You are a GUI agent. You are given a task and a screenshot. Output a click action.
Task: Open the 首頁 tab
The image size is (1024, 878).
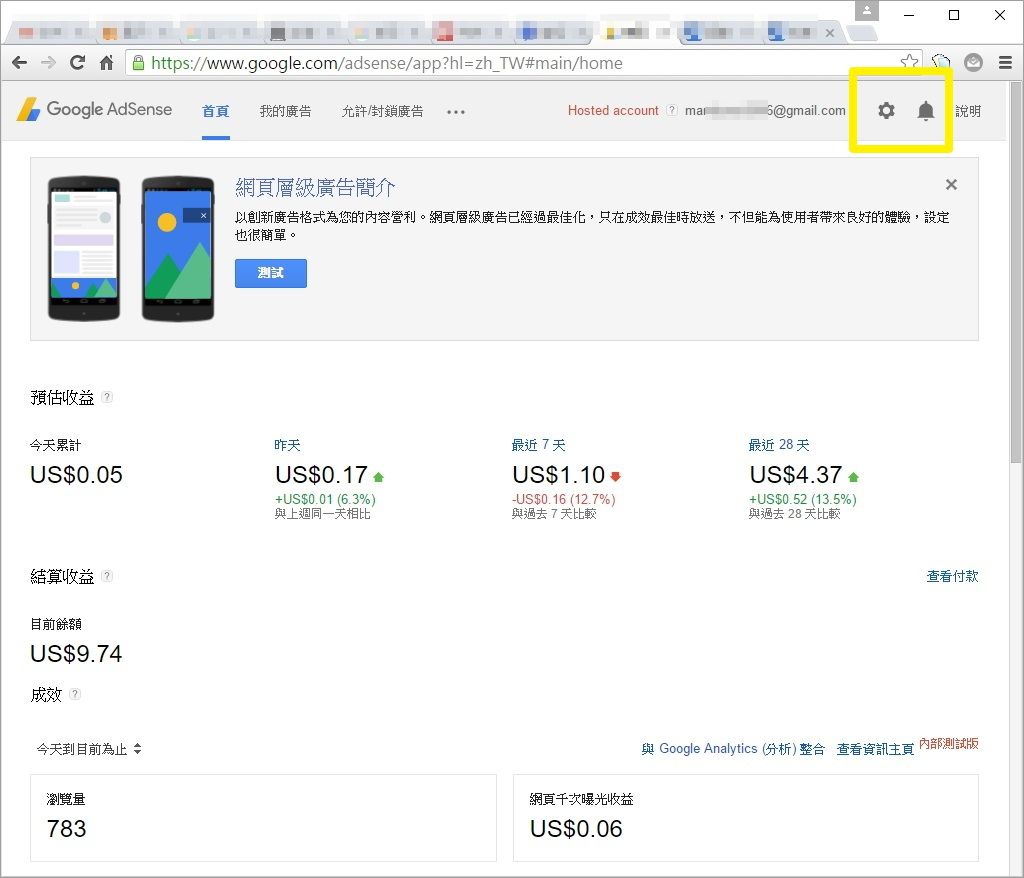(x=216, y=111)
